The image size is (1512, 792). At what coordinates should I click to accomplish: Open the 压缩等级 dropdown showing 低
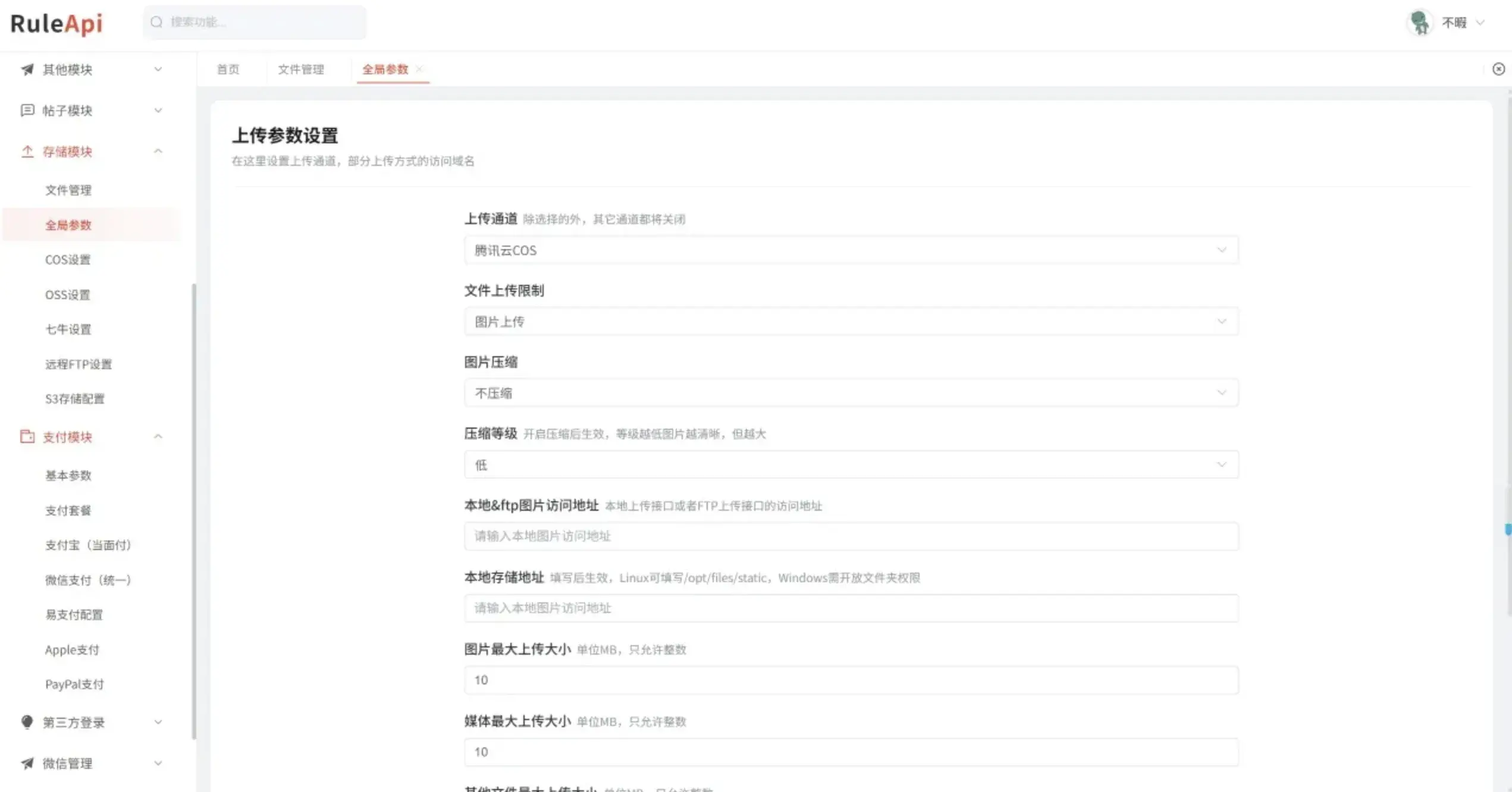pyautogui.click(x=851, y=465)
